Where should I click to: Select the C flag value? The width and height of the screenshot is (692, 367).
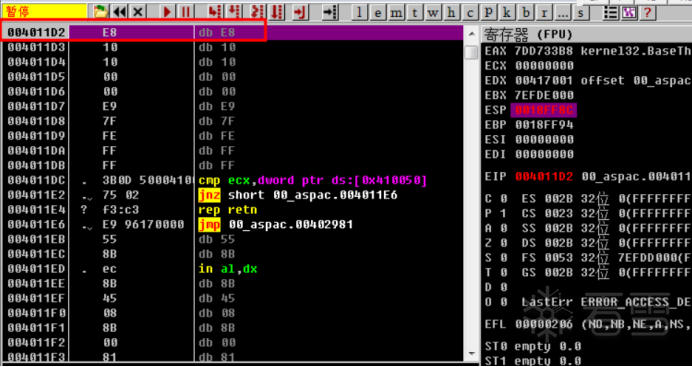(x=504, y=199)
